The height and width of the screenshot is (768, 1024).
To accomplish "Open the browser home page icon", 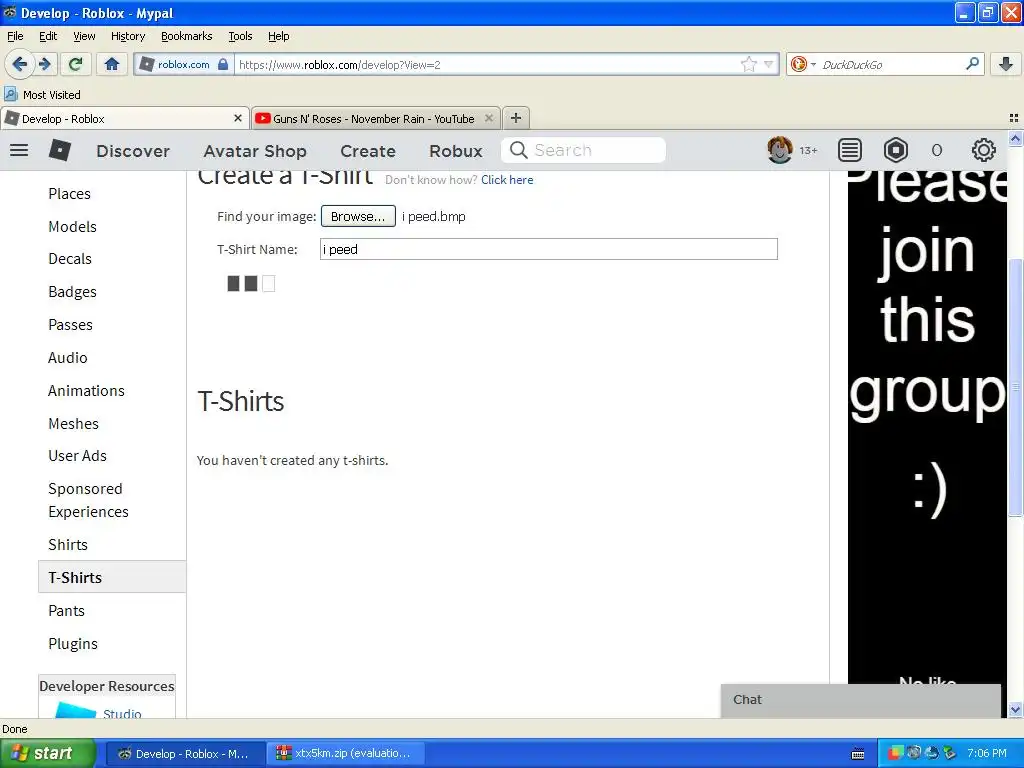I will coord(112,64).
